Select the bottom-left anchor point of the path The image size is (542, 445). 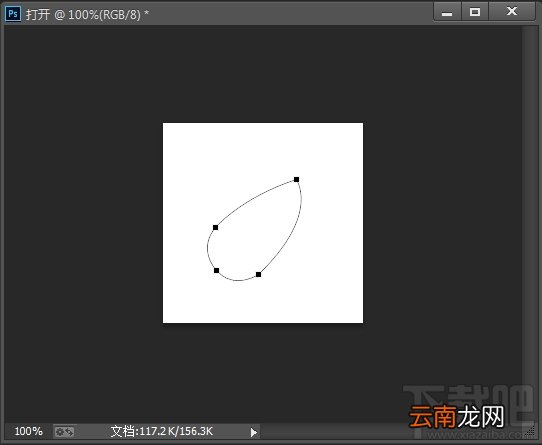[216, 270]
